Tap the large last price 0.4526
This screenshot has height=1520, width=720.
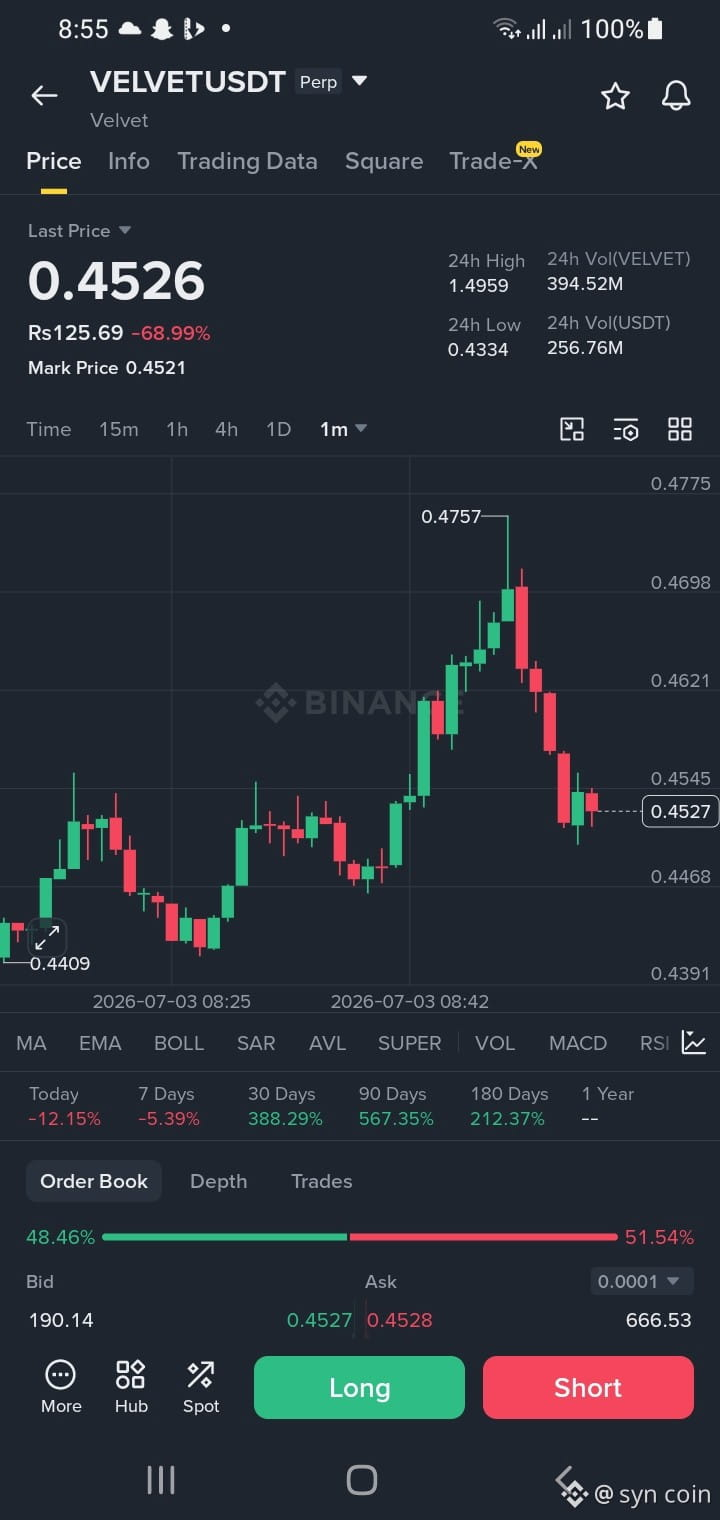[x=116, y=281]
